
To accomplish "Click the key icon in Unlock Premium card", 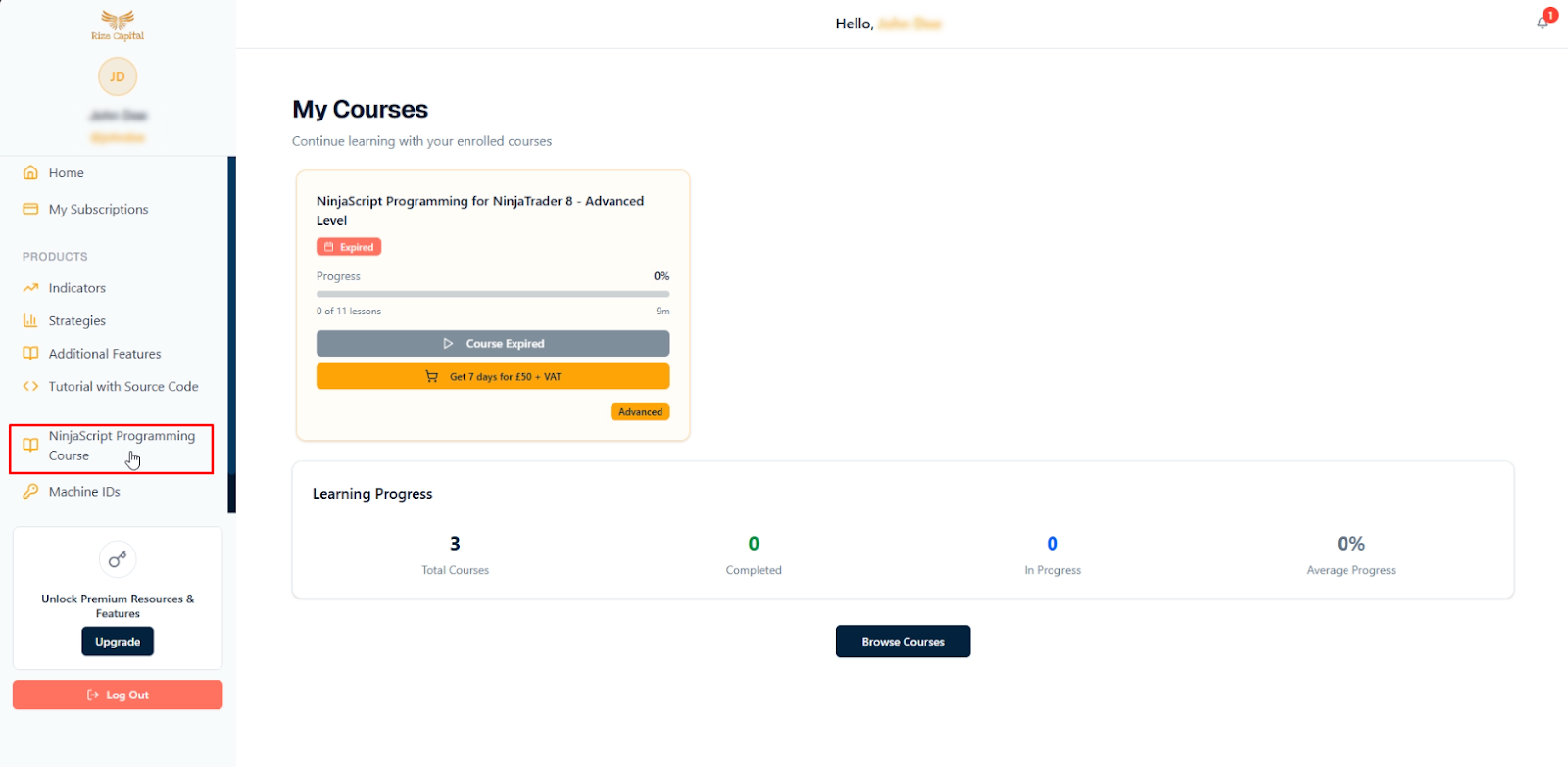I will coord(118,559).
